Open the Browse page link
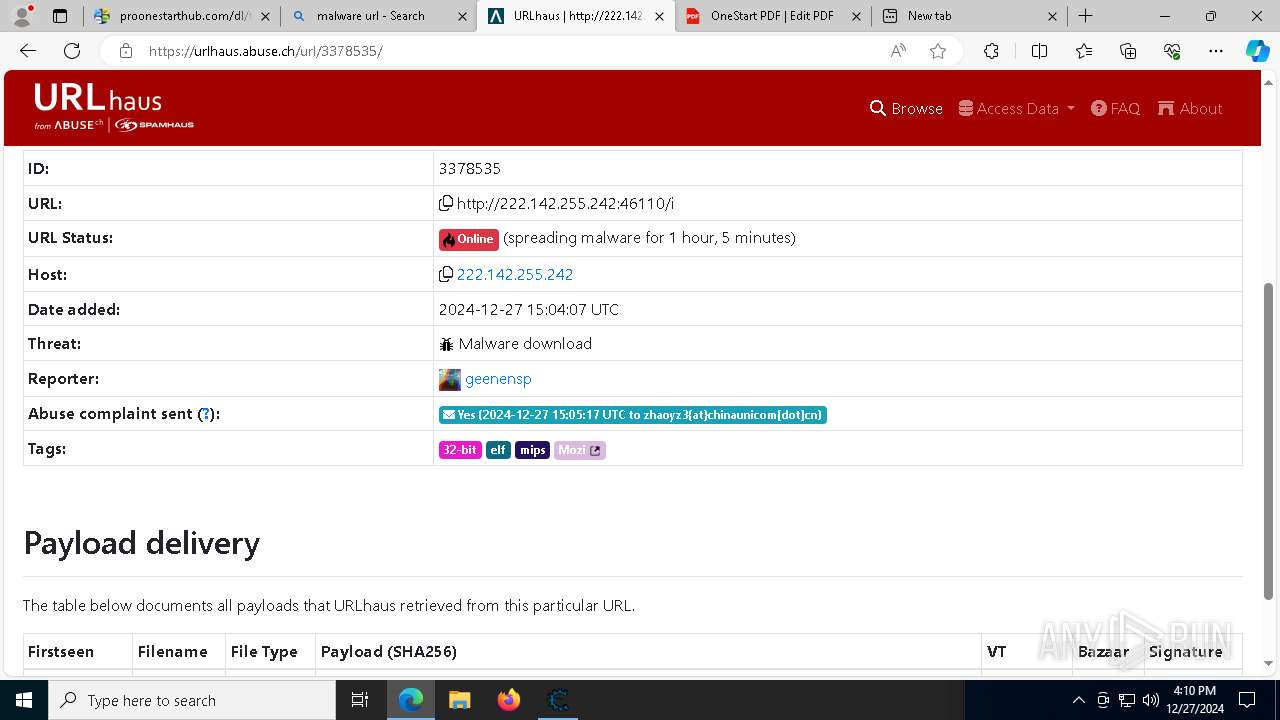This screenshot has height=720, width=1280. (906, 108)
